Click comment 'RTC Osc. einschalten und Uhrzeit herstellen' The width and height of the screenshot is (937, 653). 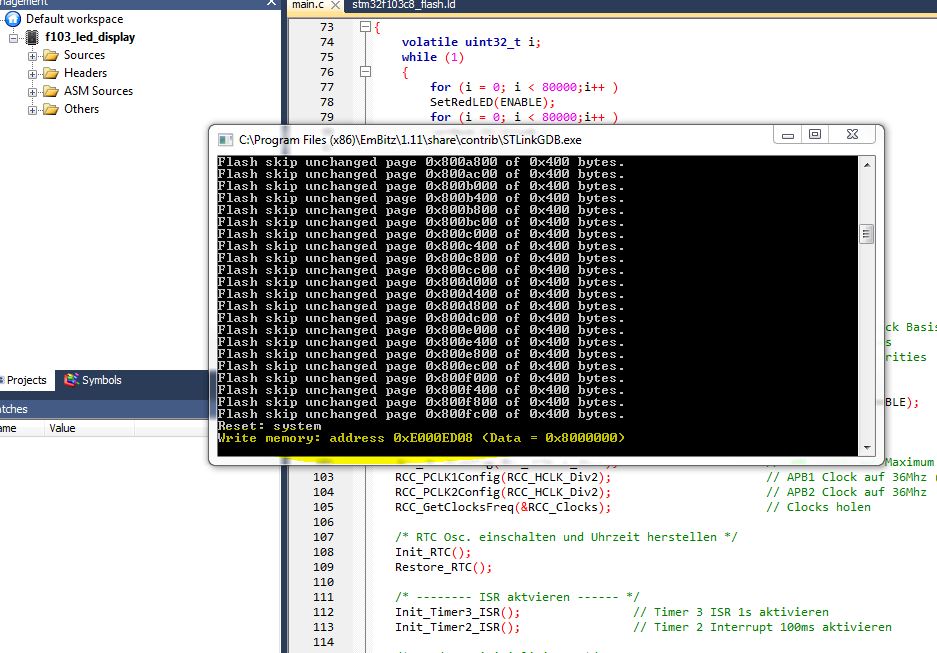pyautogui.click(x=567, y=537)
